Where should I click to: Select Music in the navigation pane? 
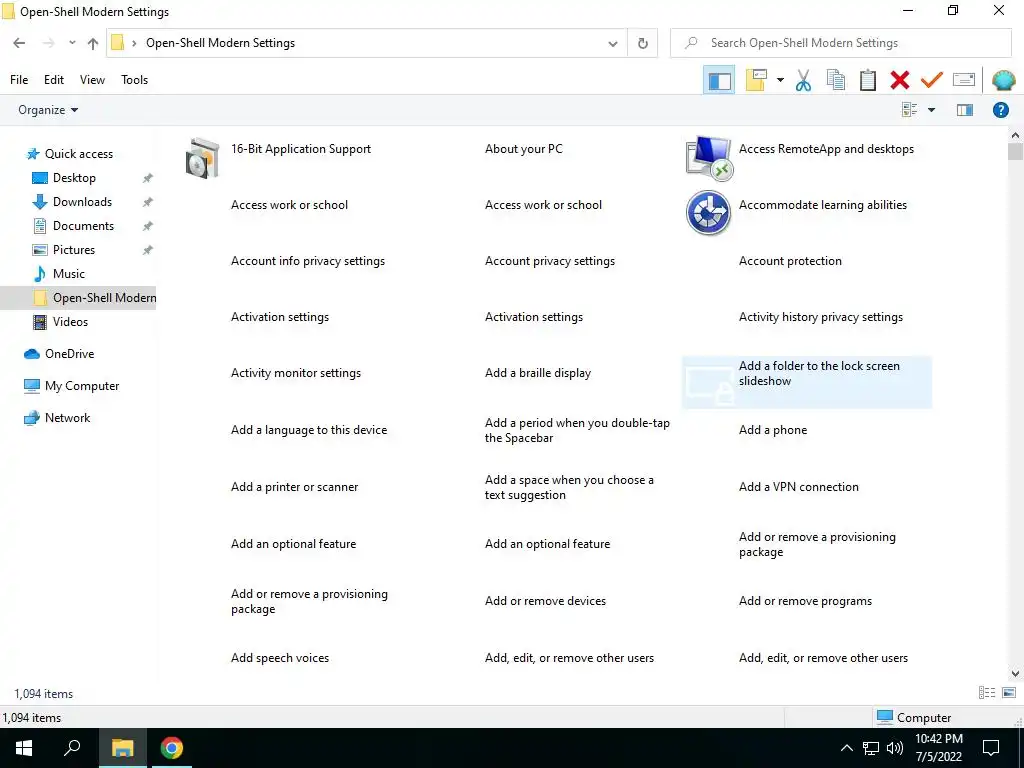coord(69,274)
